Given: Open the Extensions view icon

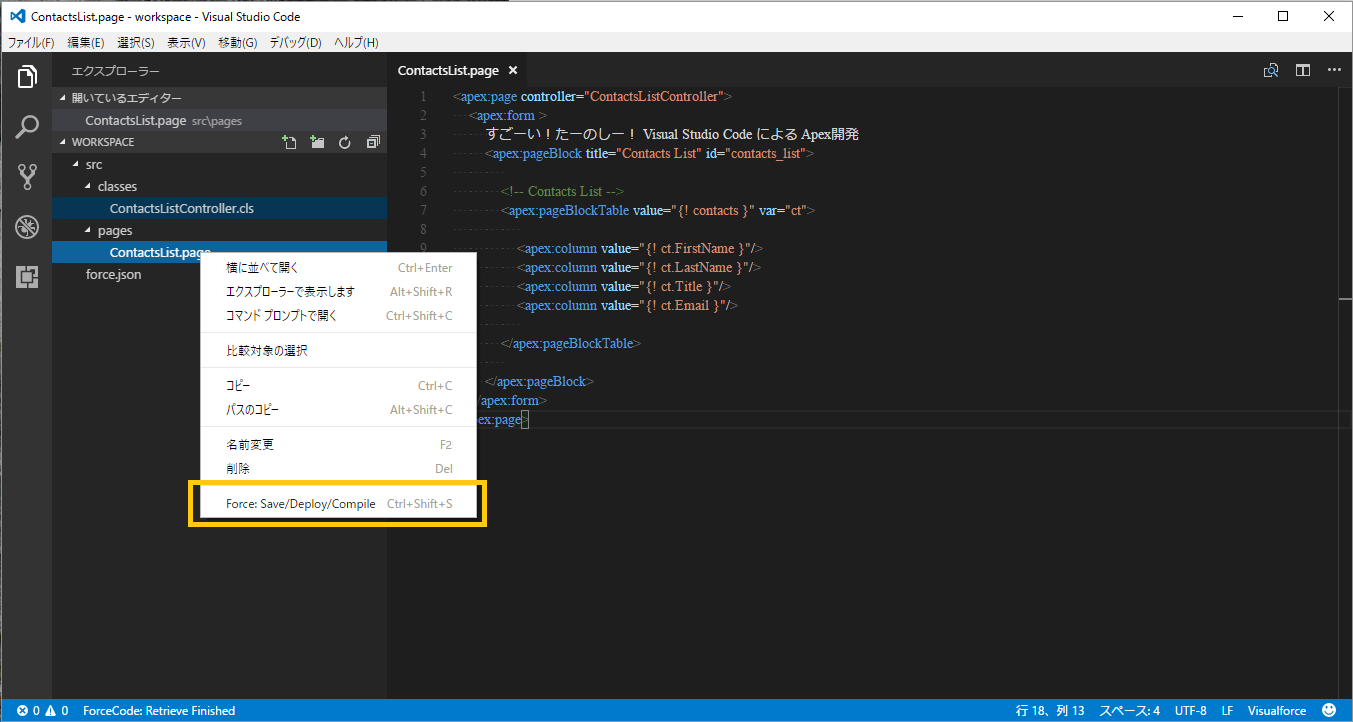Looking at the screenshot, I should [27, 278].
